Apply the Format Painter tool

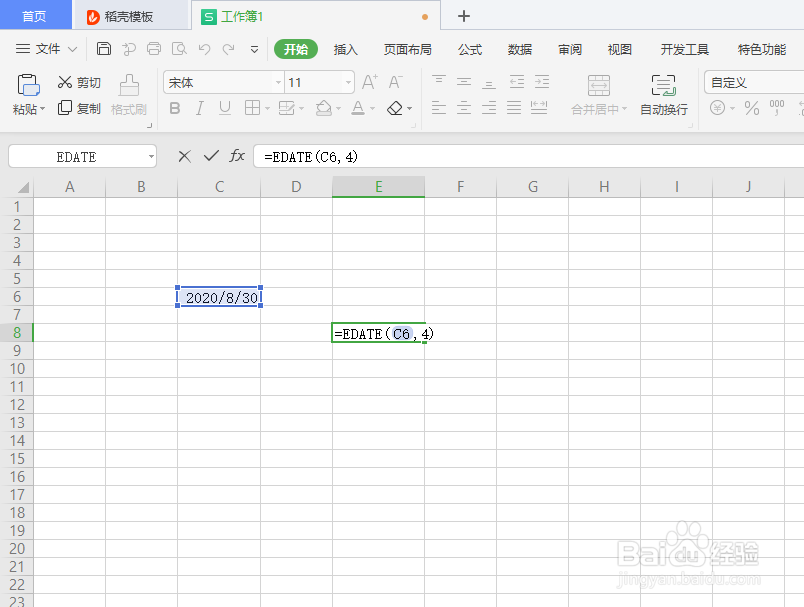(x=129, y=95)
